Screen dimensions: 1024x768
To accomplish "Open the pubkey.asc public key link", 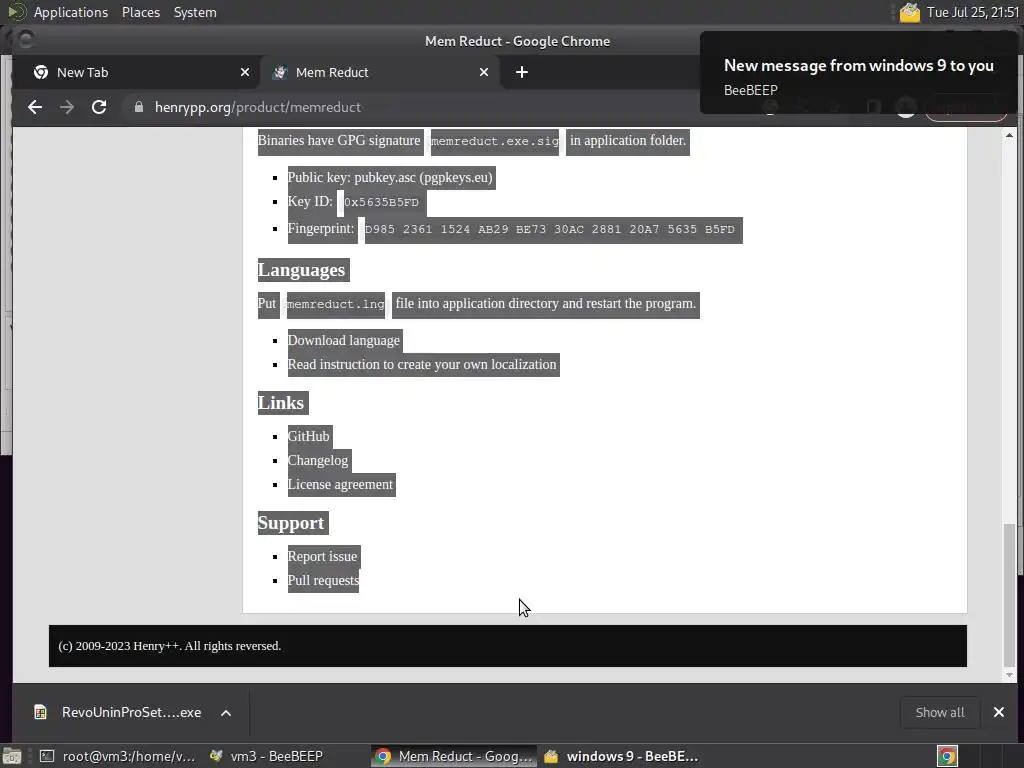I will pyautogui.click(x=385, y=178).
